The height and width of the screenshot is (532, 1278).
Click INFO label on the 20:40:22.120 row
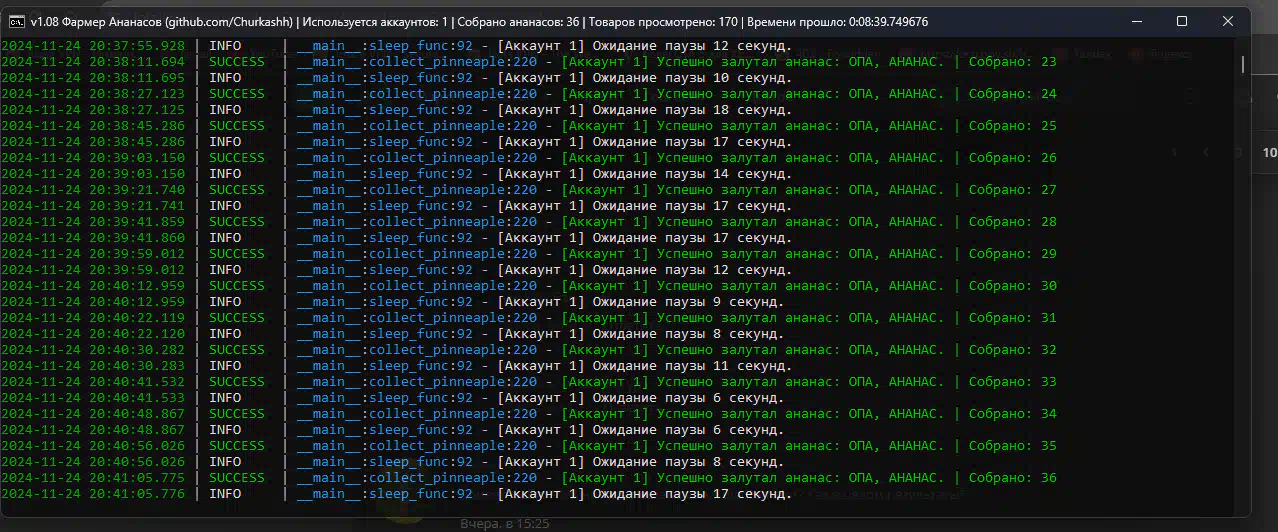tap(225, 334)
